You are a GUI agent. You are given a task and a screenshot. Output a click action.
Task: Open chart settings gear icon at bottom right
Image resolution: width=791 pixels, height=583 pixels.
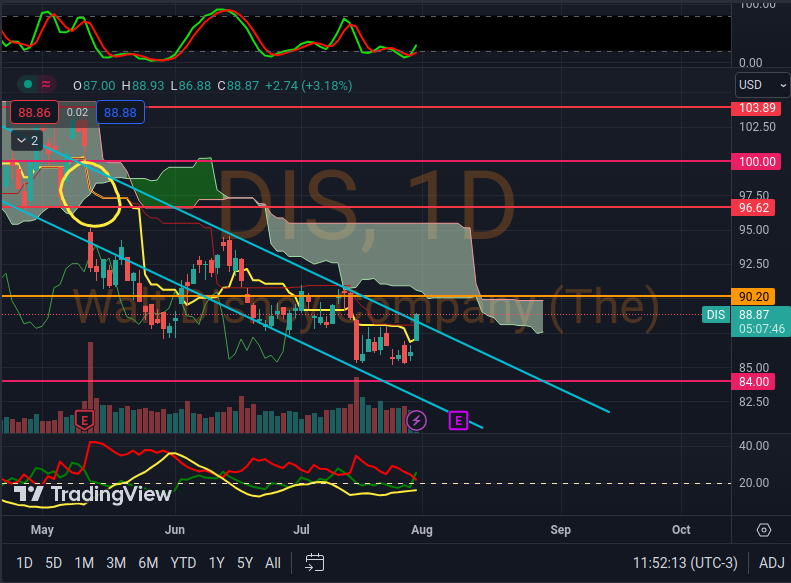coord(764,529)
